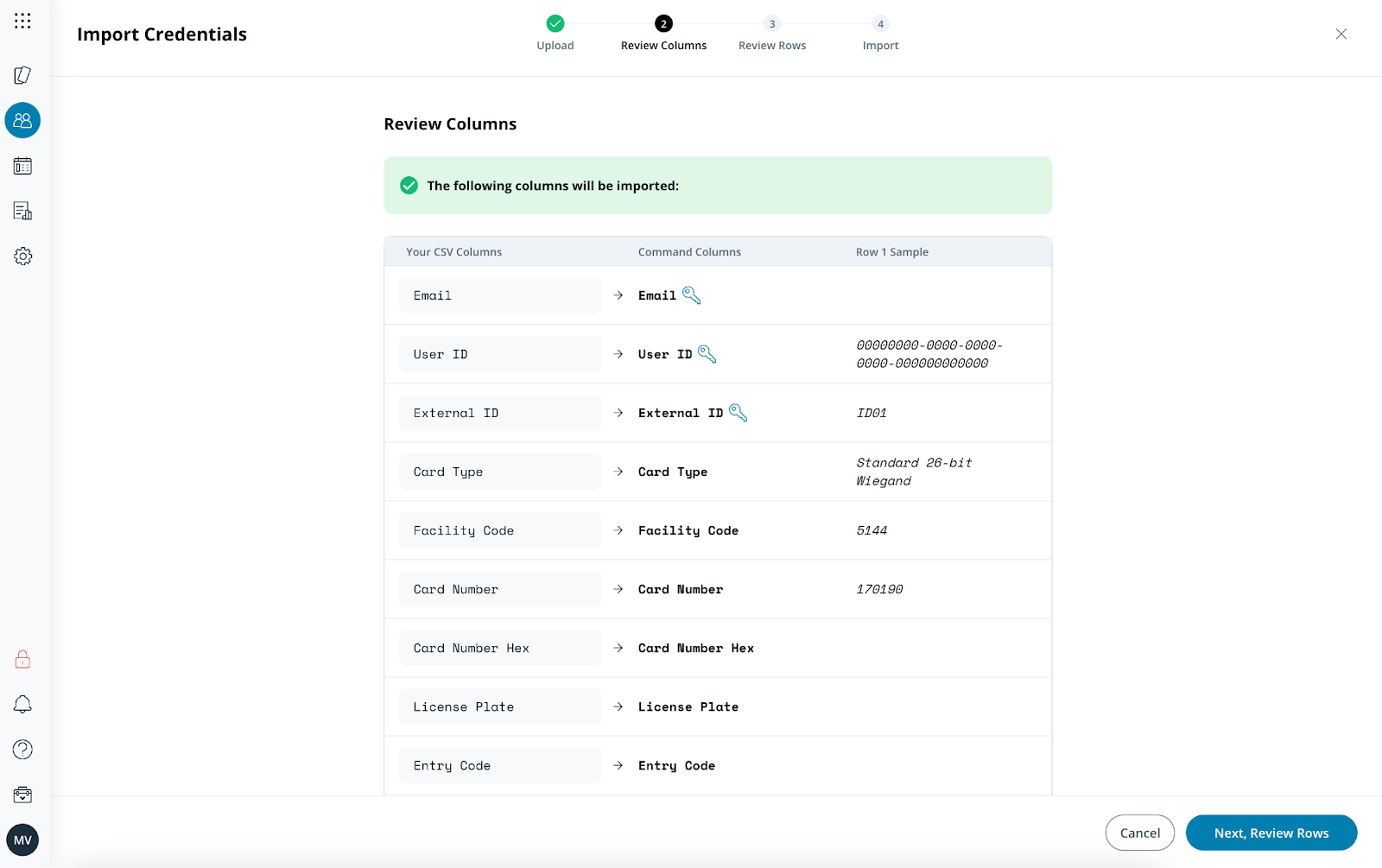
Task: Open the reports icon in sidebar
Action: (x=22, y=211)
